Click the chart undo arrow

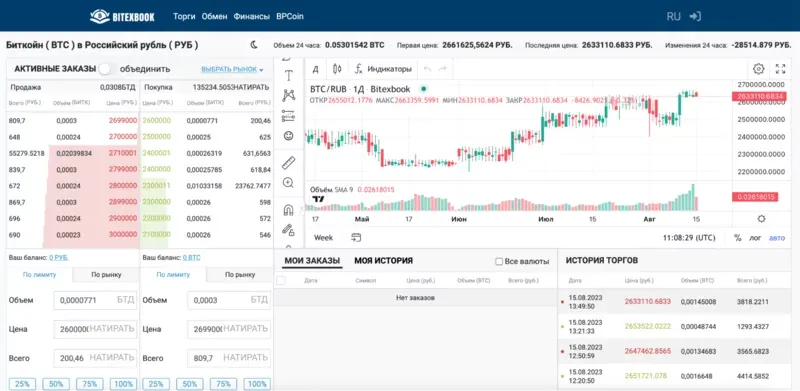(x=428, y=69)
